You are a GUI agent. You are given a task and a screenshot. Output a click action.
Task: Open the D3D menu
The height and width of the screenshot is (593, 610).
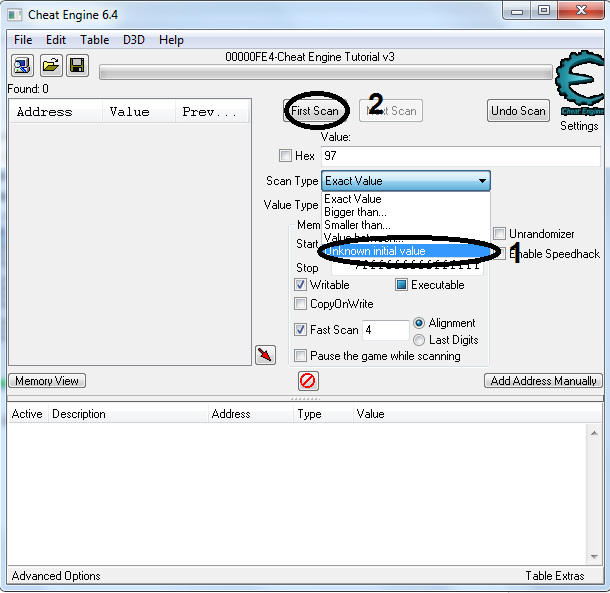click(134, 40)
